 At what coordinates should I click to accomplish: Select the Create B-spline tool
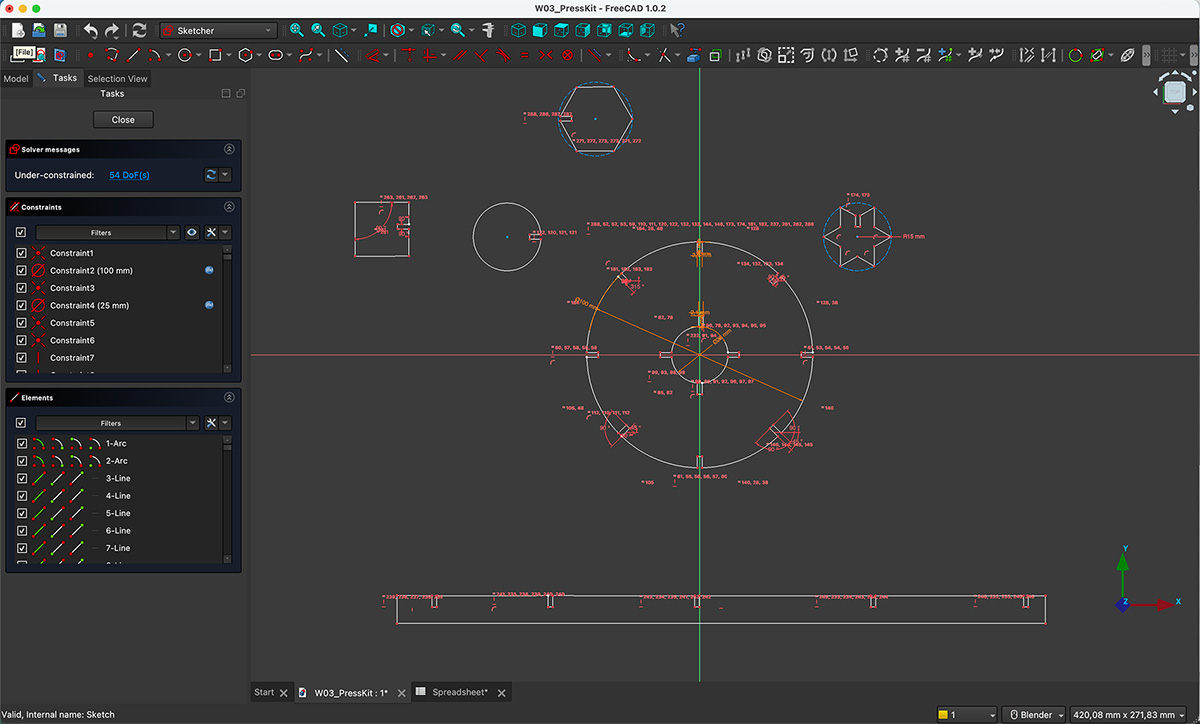[x=305, y=55]
